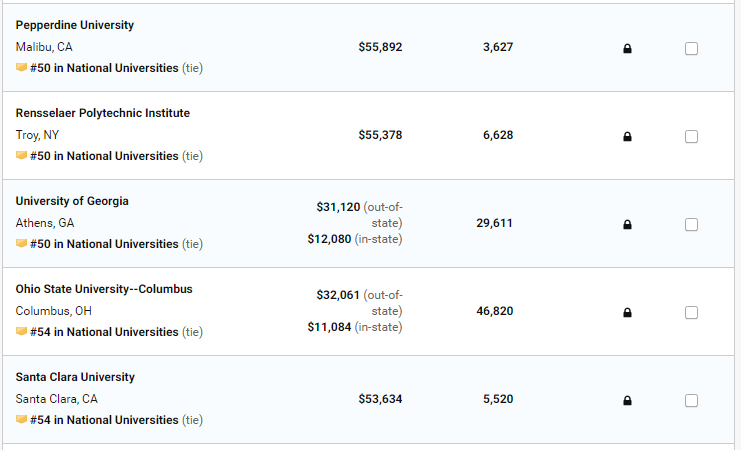Select the University of Georgia checkbox

coord(691,225)
